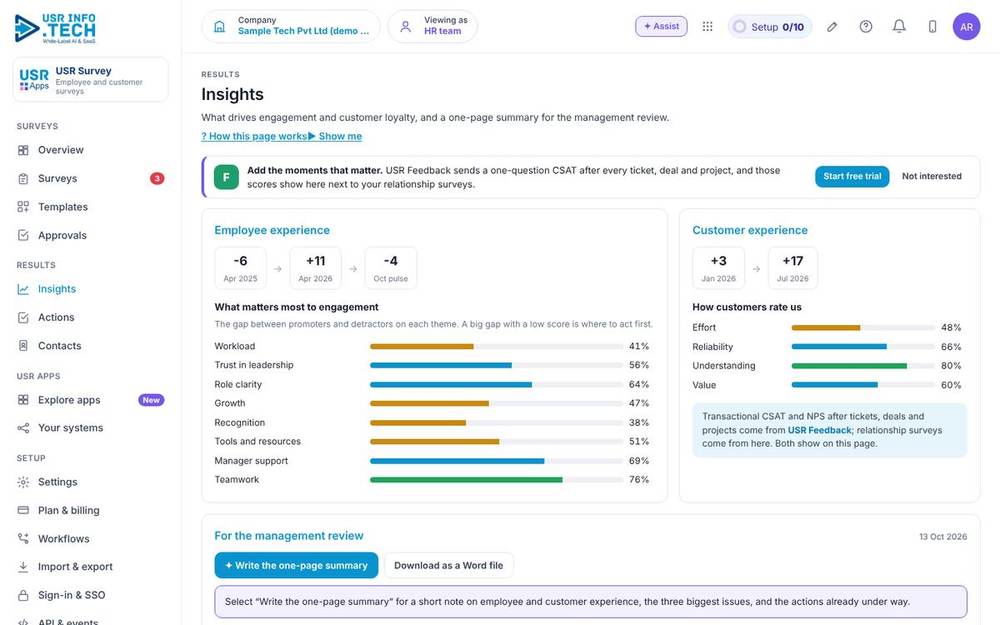Click Start free trial

pos(852,176)
